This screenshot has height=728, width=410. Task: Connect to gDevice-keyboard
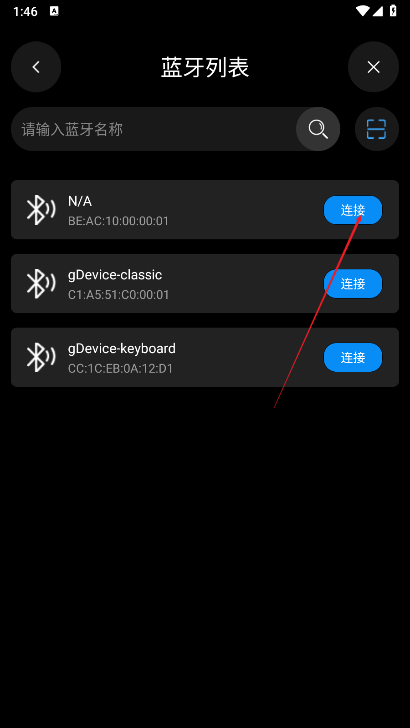pyautogui.click(x=353, y=358)
